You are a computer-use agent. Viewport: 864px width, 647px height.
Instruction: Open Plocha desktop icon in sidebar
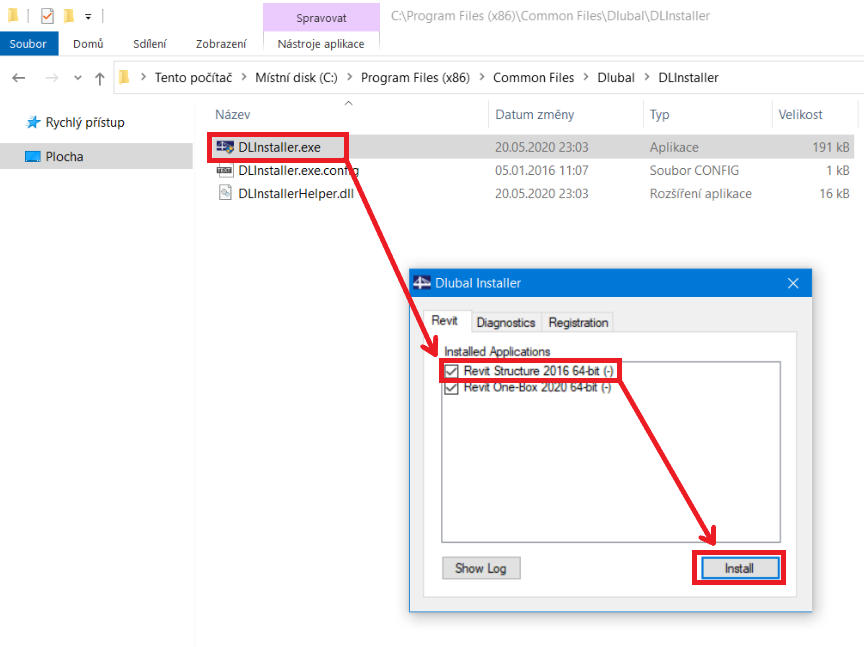[33, 157]
